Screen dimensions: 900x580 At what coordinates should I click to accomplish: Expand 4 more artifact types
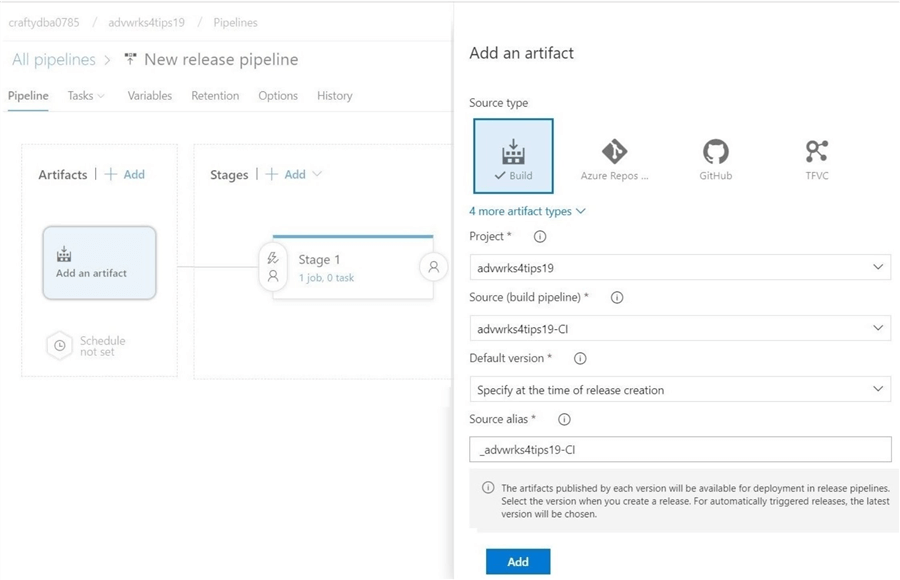click(527, 211)
